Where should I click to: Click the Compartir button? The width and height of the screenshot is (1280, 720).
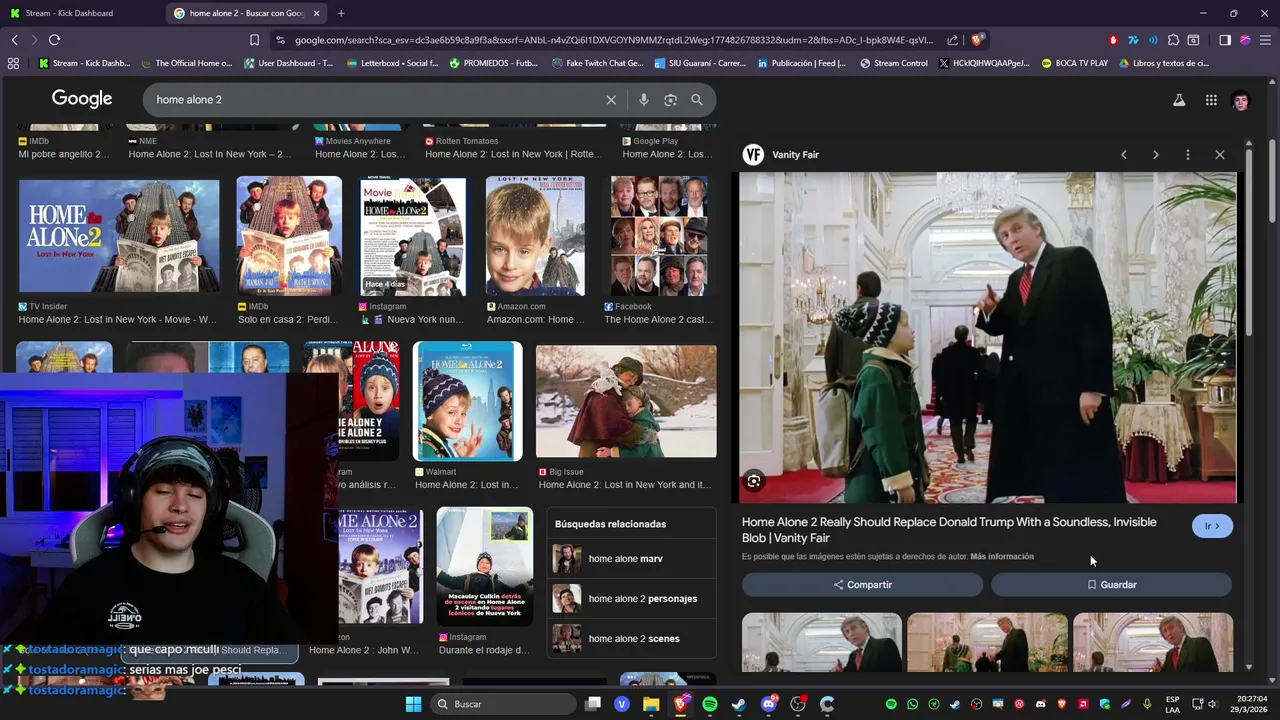pos(862,585)
